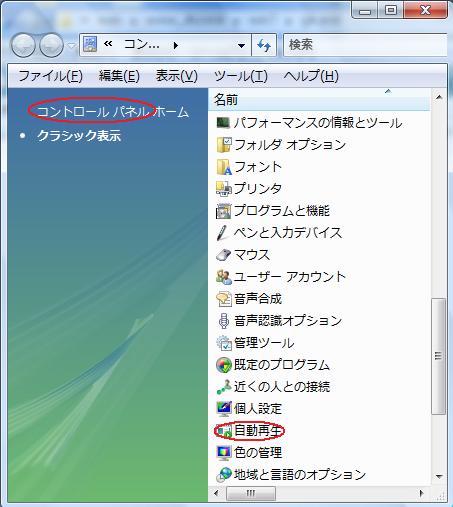Maximize the Control Panel window
This screenshot has width=453, height=507.
click(391, 10)
